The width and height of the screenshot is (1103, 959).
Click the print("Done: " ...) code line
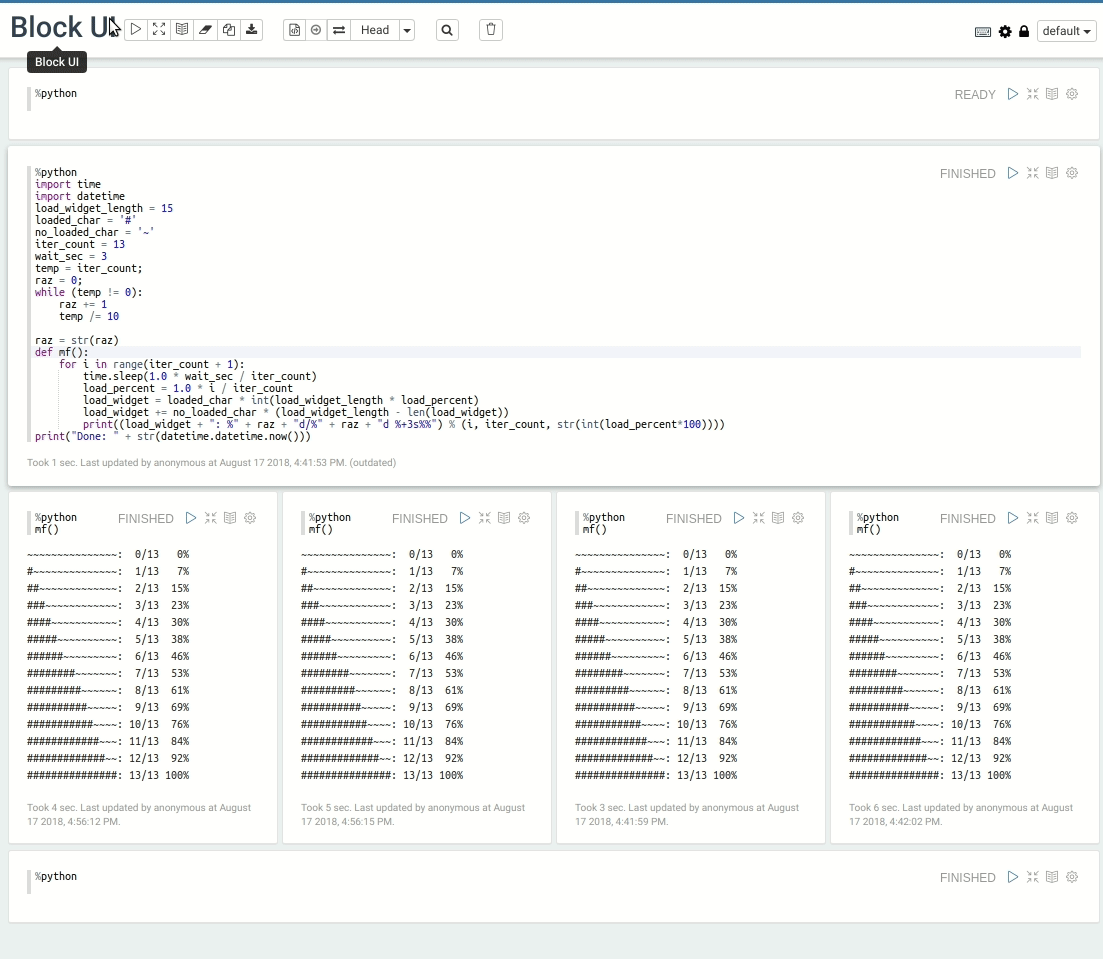pos(172,436)
